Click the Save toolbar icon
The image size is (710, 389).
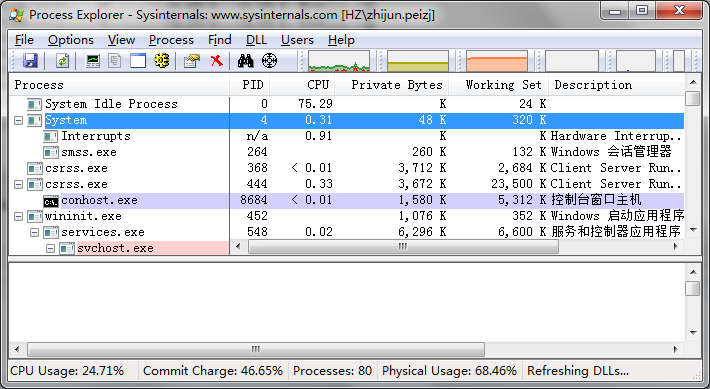tap(30, 60)
